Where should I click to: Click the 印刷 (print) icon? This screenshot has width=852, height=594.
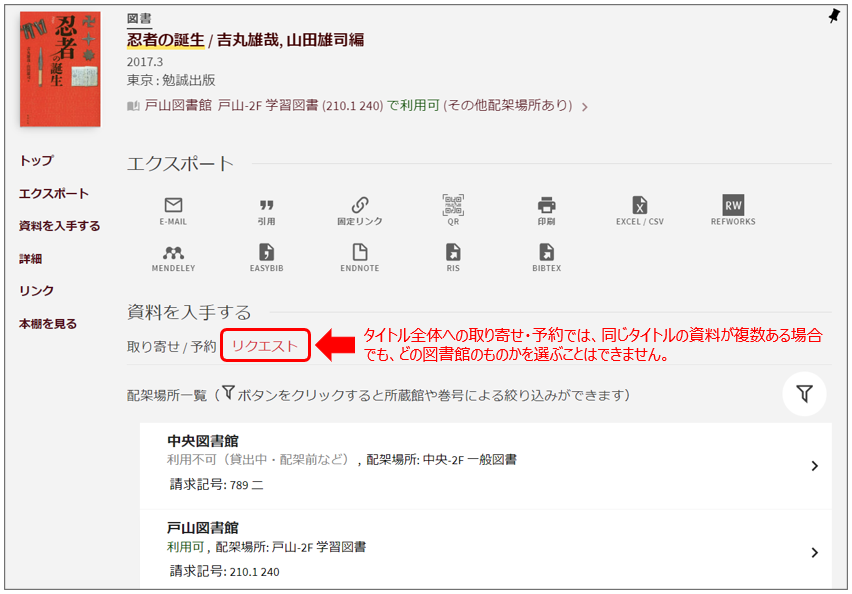545,203
